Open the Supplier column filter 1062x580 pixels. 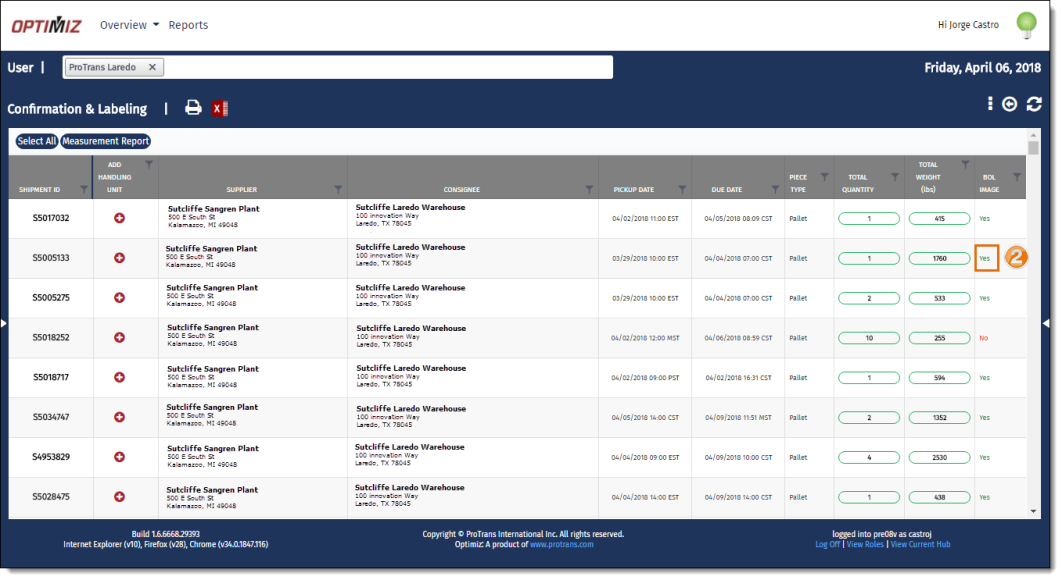point(337,189)
